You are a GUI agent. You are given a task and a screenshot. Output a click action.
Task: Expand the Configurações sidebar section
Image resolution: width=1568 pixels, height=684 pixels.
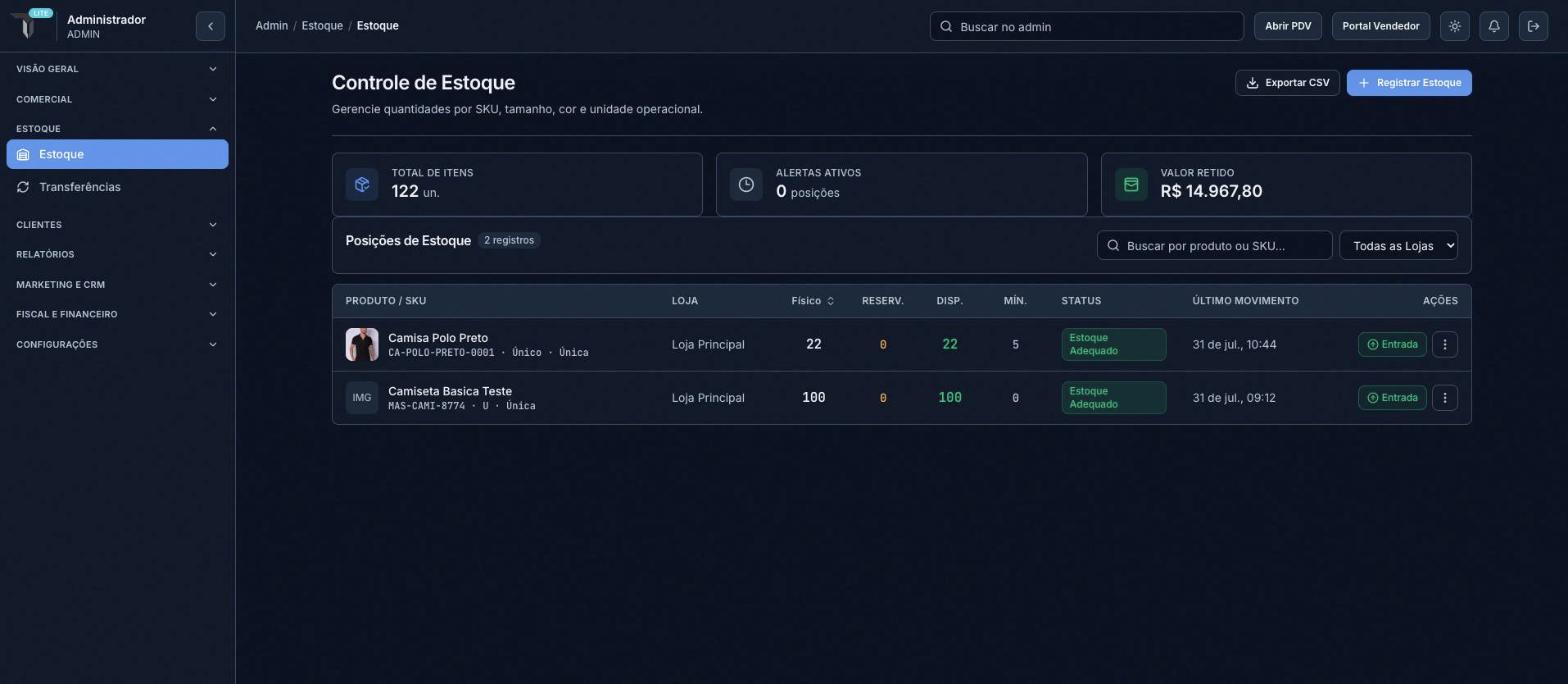tap(116, 345)
